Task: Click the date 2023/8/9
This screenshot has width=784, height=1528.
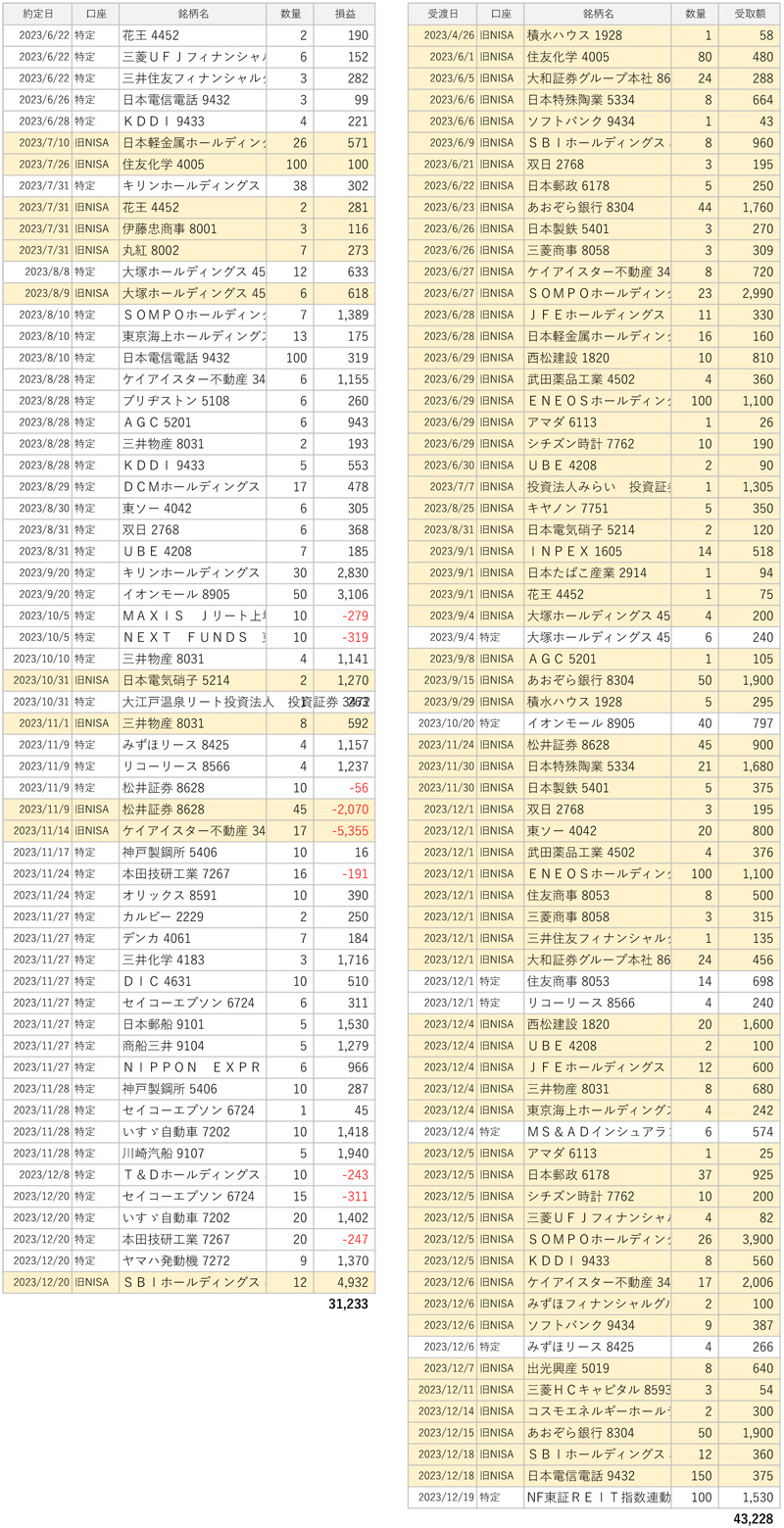Action: pos(49,293)
